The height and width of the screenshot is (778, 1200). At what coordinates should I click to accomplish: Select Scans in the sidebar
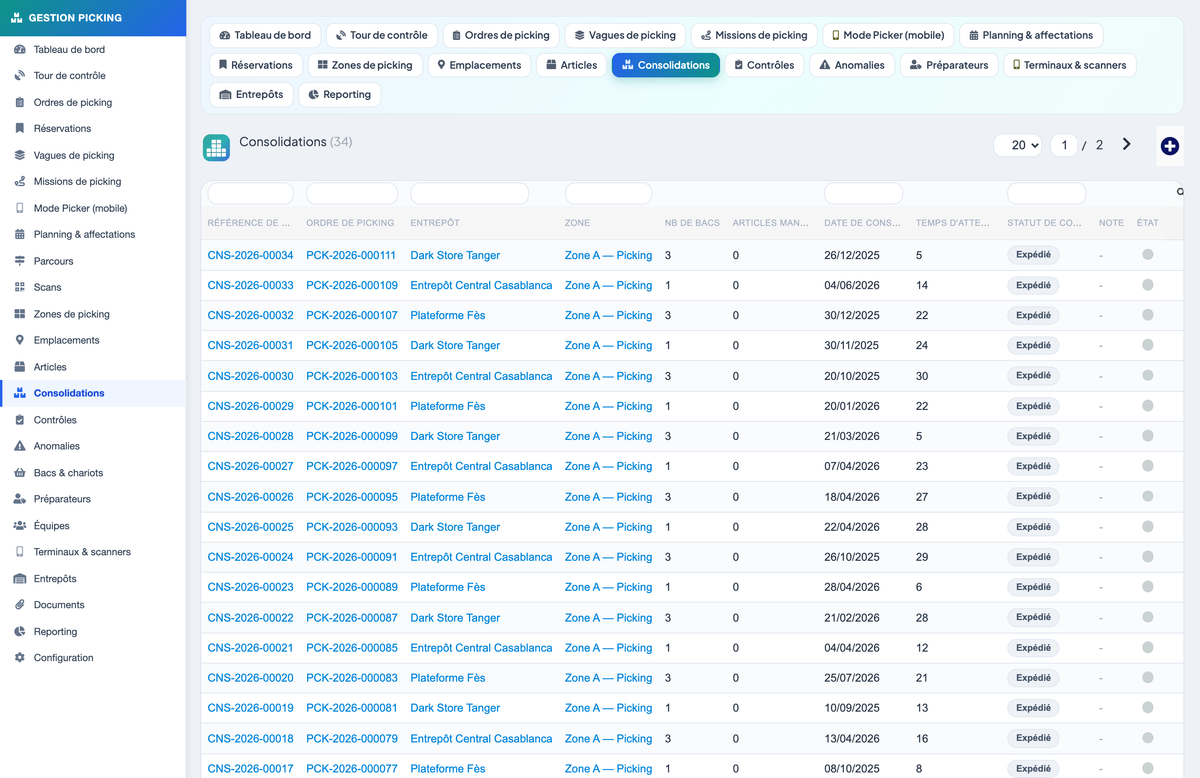click(x=47, y=287)
